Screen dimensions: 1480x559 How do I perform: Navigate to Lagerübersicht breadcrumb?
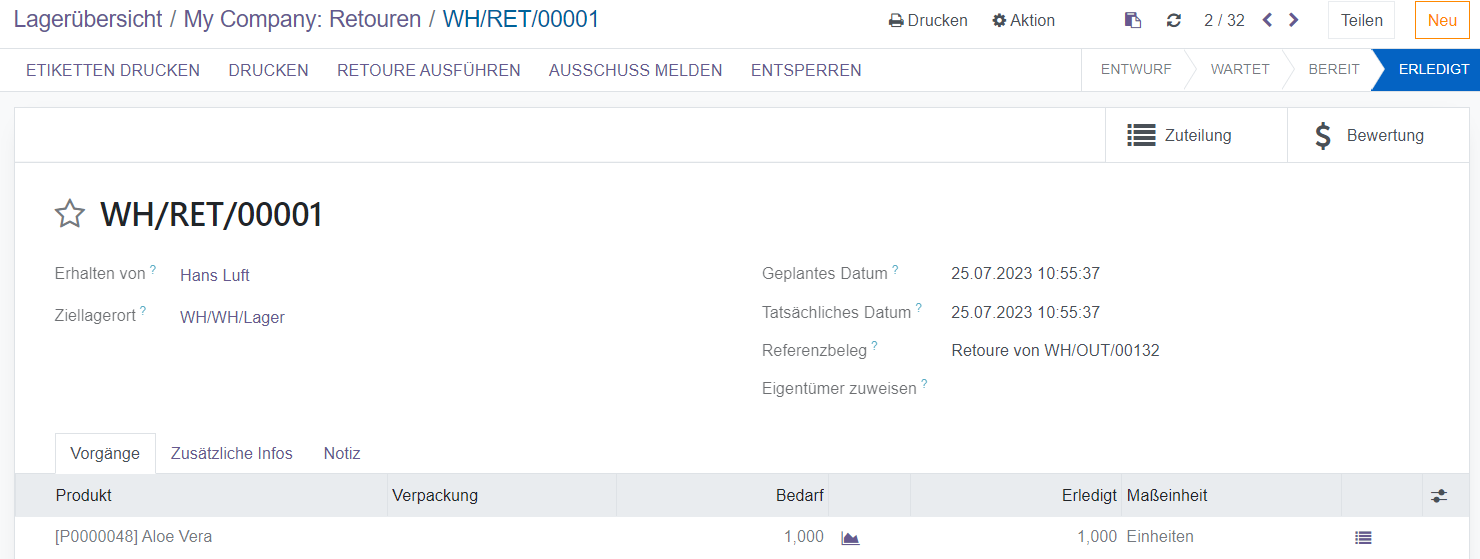[86, 19]
